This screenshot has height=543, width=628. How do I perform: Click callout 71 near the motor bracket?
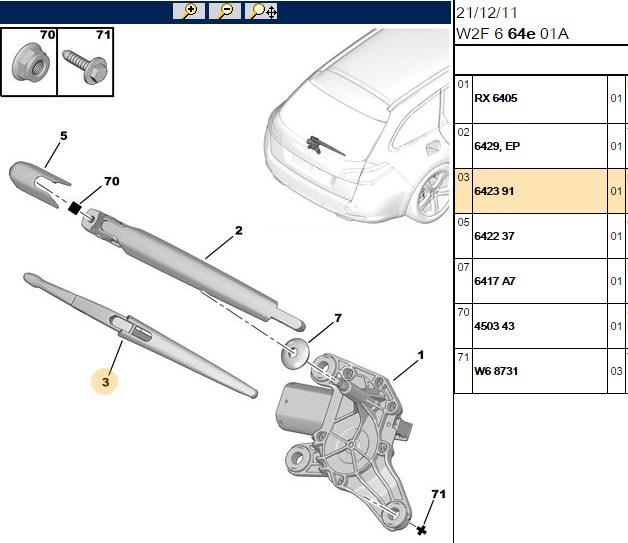click(439, 494)
